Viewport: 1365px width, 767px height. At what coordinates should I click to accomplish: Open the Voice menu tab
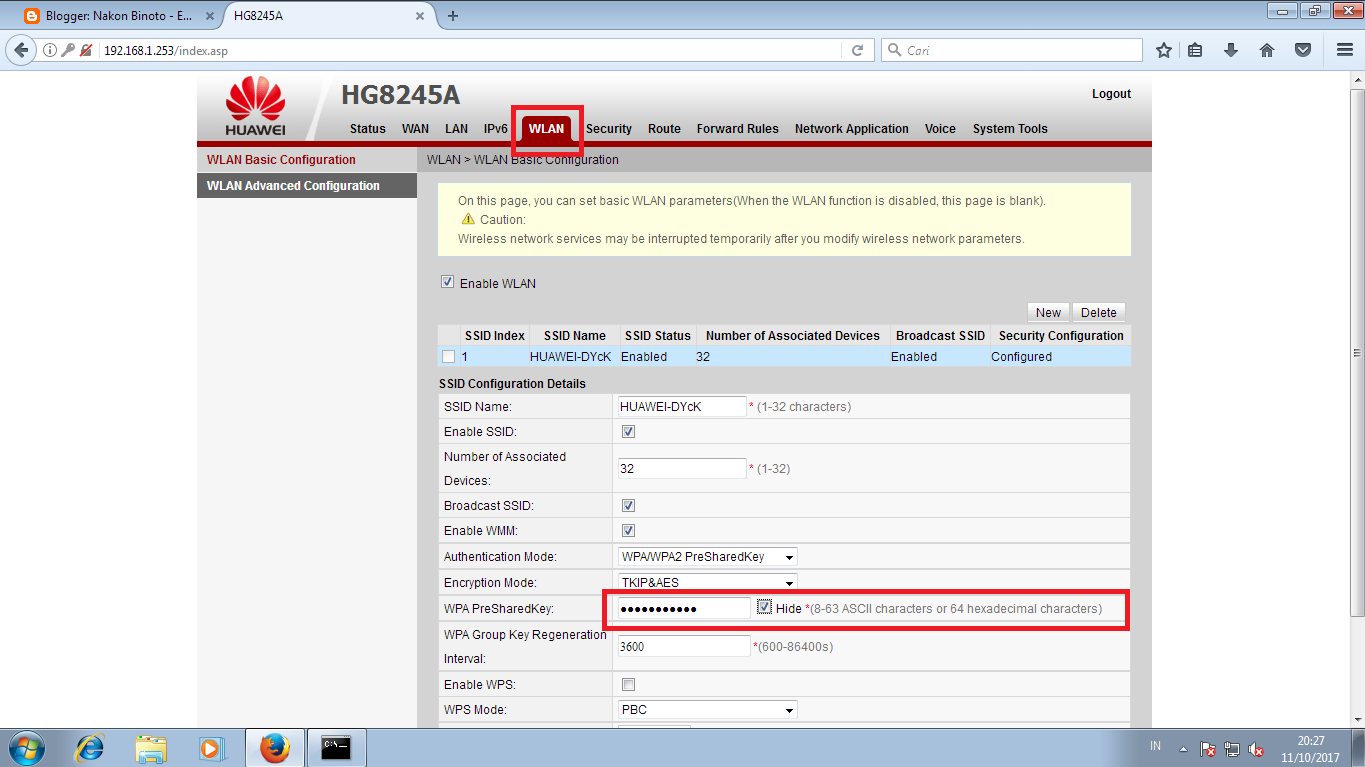(940, 129)
